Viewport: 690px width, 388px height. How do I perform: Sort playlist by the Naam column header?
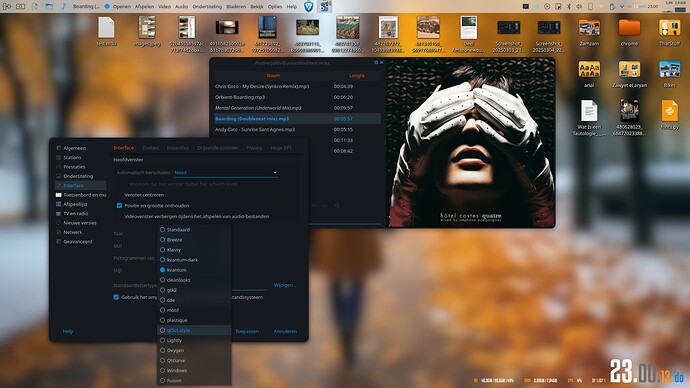tap(273, 76)
